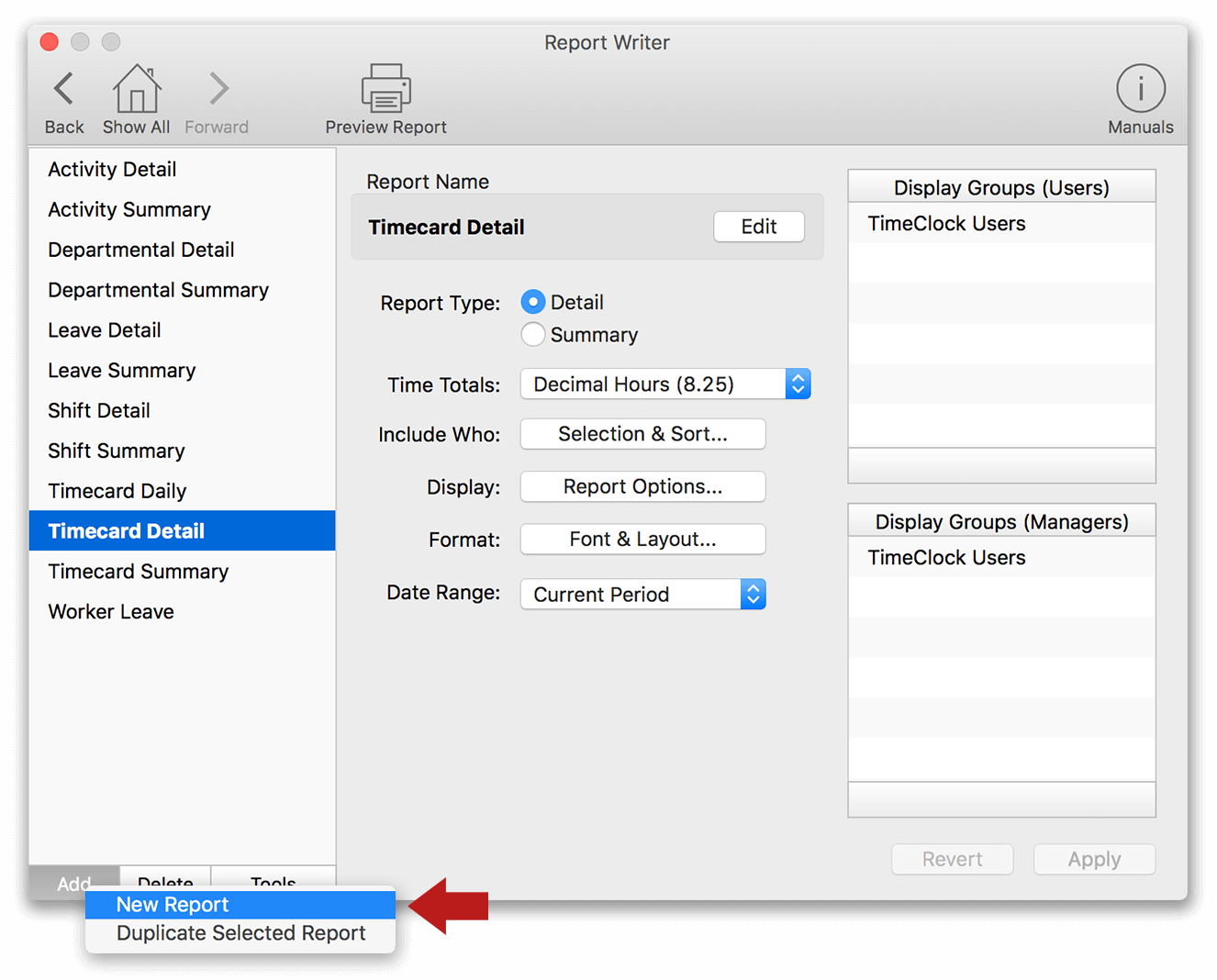Open the Time Totals dropdown showing Decimal Hours
Screen dimensions: 1217x980
pos(664,384)
